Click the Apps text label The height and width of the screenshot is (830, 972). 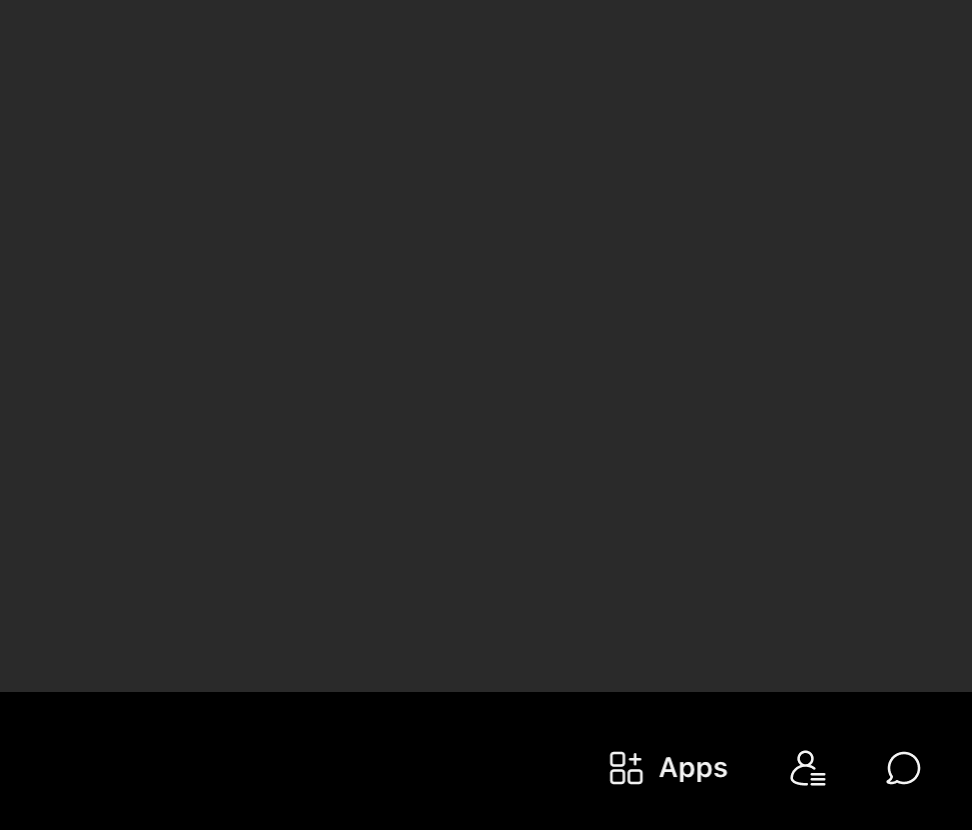tap(693, 768)
